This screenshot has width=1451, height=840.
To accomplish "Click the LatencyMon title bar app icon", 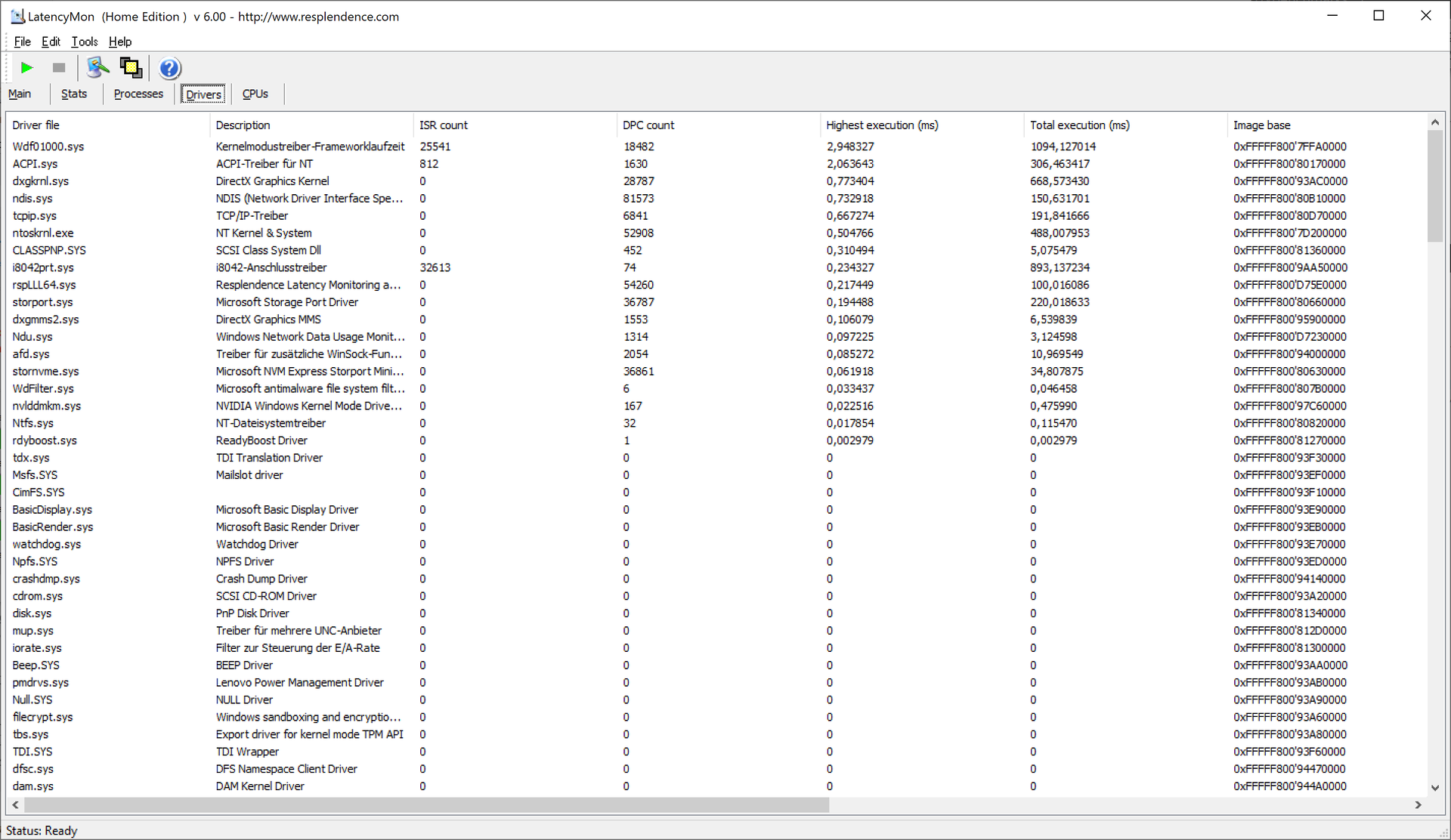I will click(x=17, y=16).
